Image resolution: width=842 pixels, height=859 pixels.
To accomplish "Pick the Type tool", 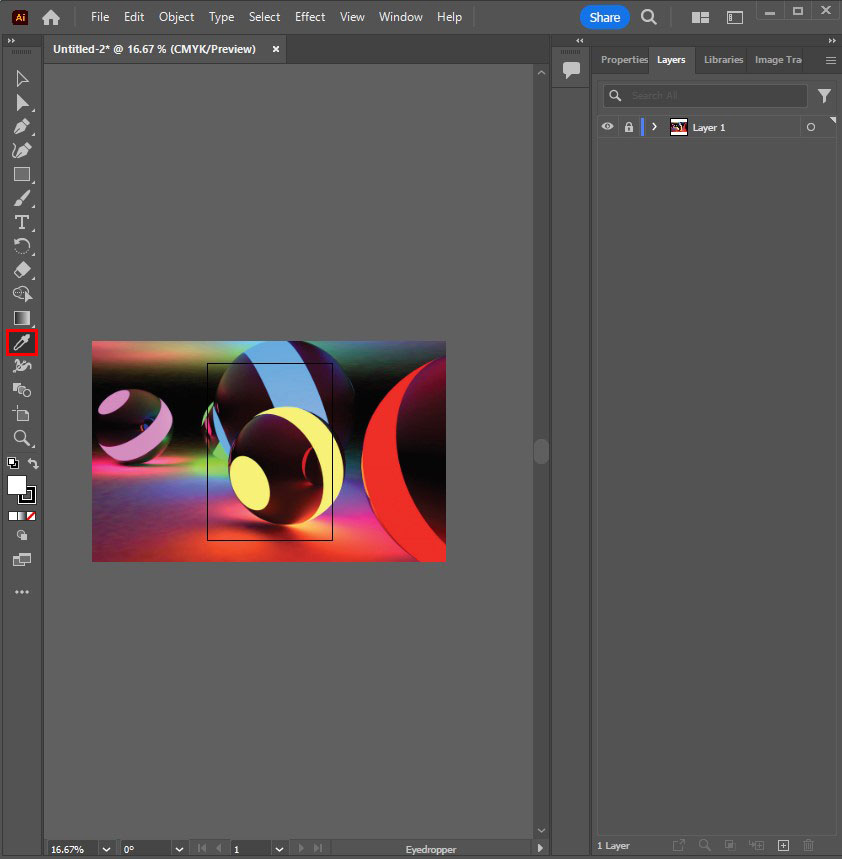I will [x=21, y=222].
